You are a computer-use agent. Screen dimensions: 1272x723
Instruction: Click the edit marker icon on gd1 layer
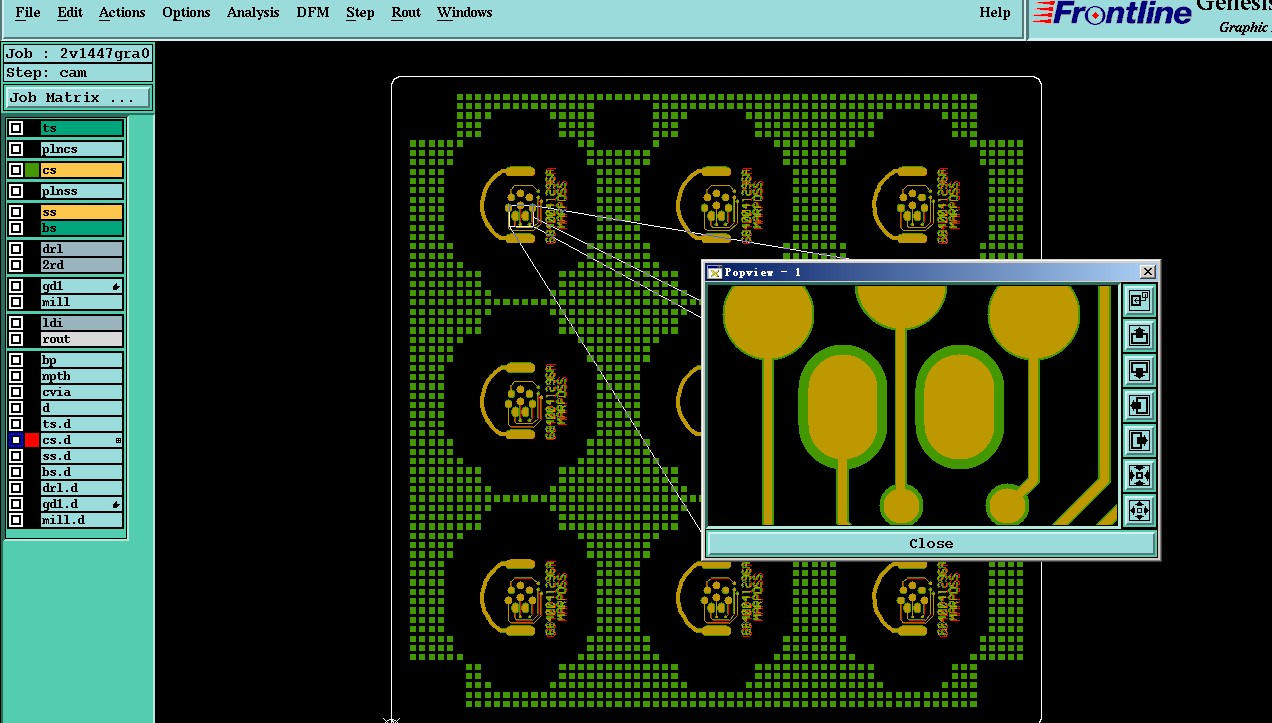pyautogui.click(x=116, y=286)
